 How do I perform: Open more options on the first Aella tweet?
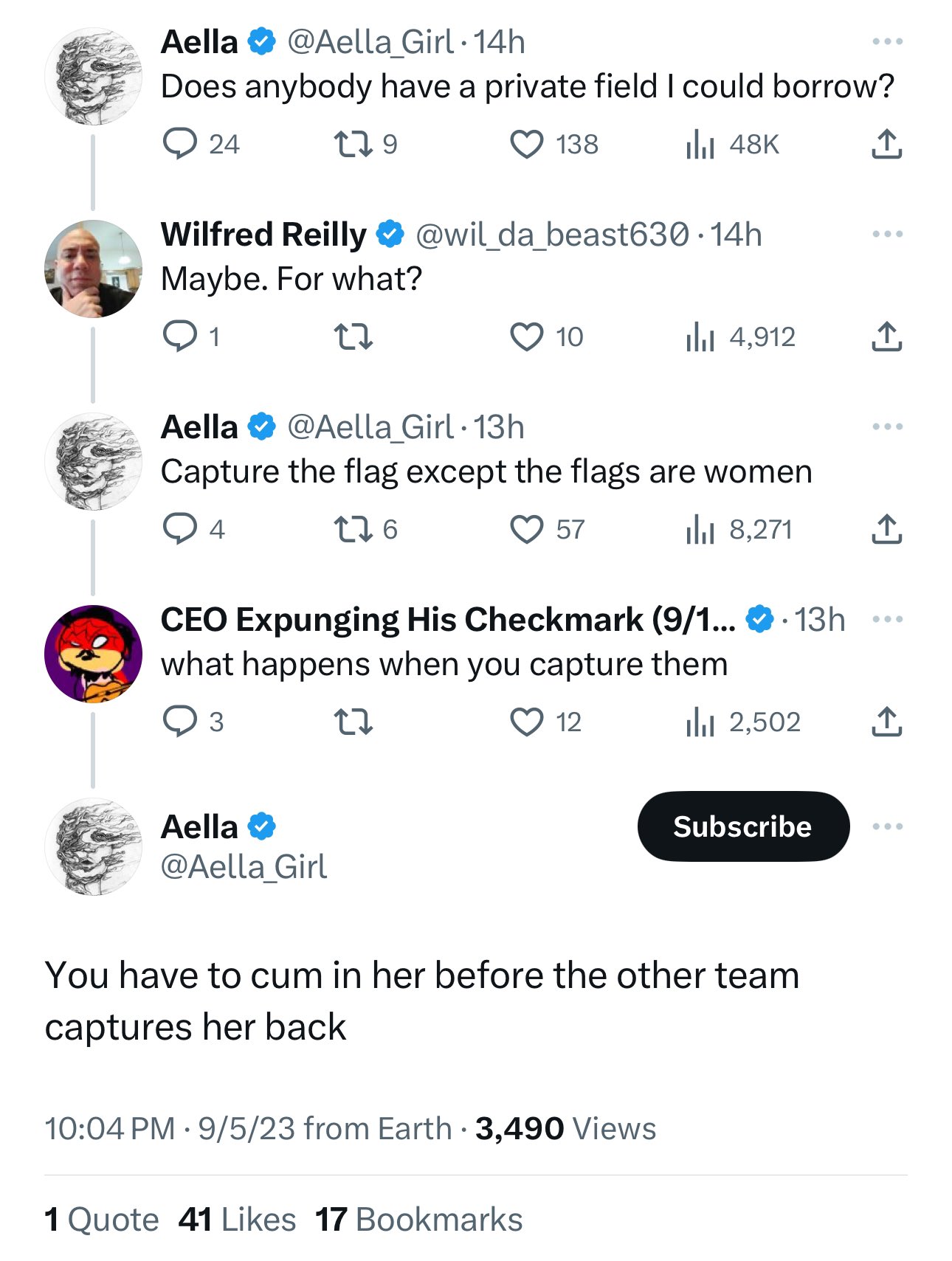[x=887, y=42]
